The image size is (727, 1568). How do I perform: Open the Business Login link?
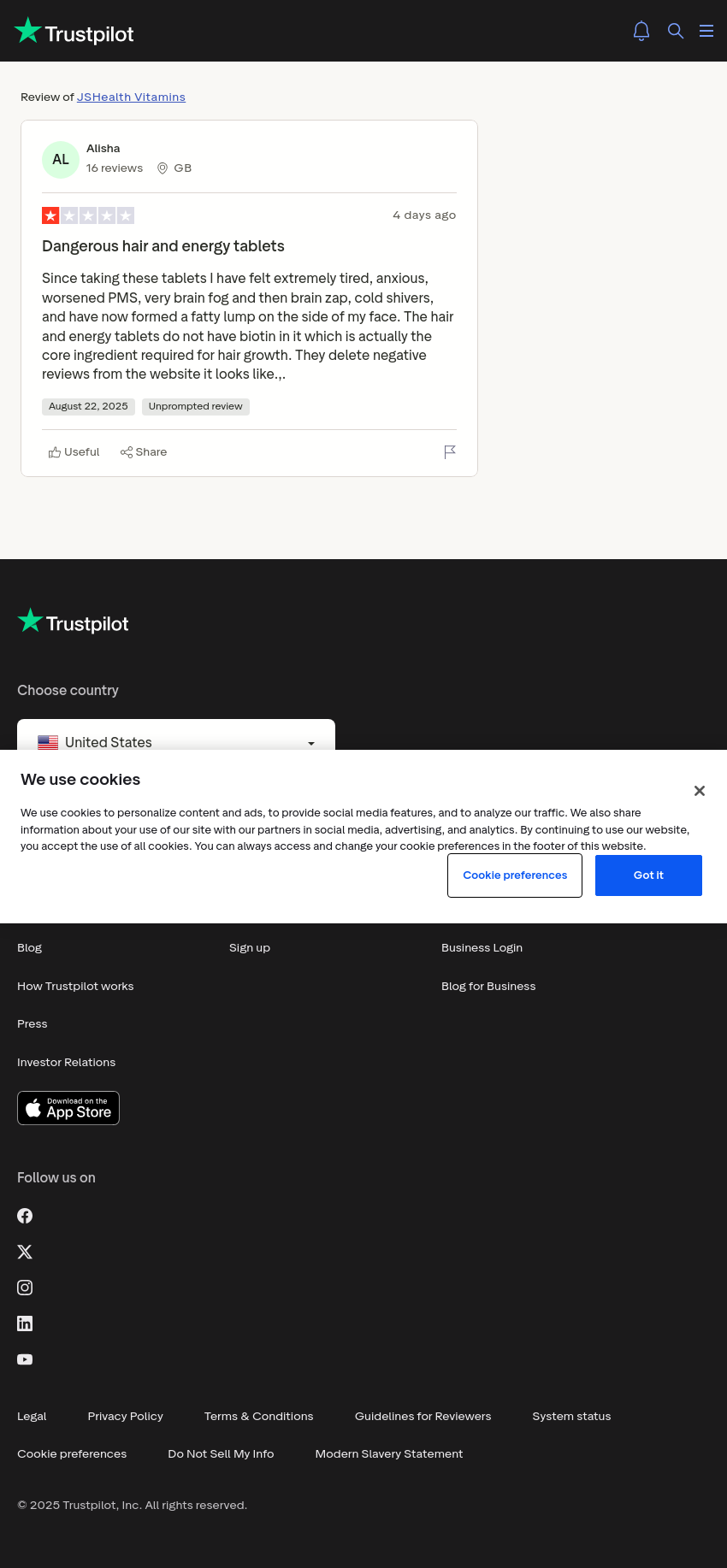click(482, 948)
